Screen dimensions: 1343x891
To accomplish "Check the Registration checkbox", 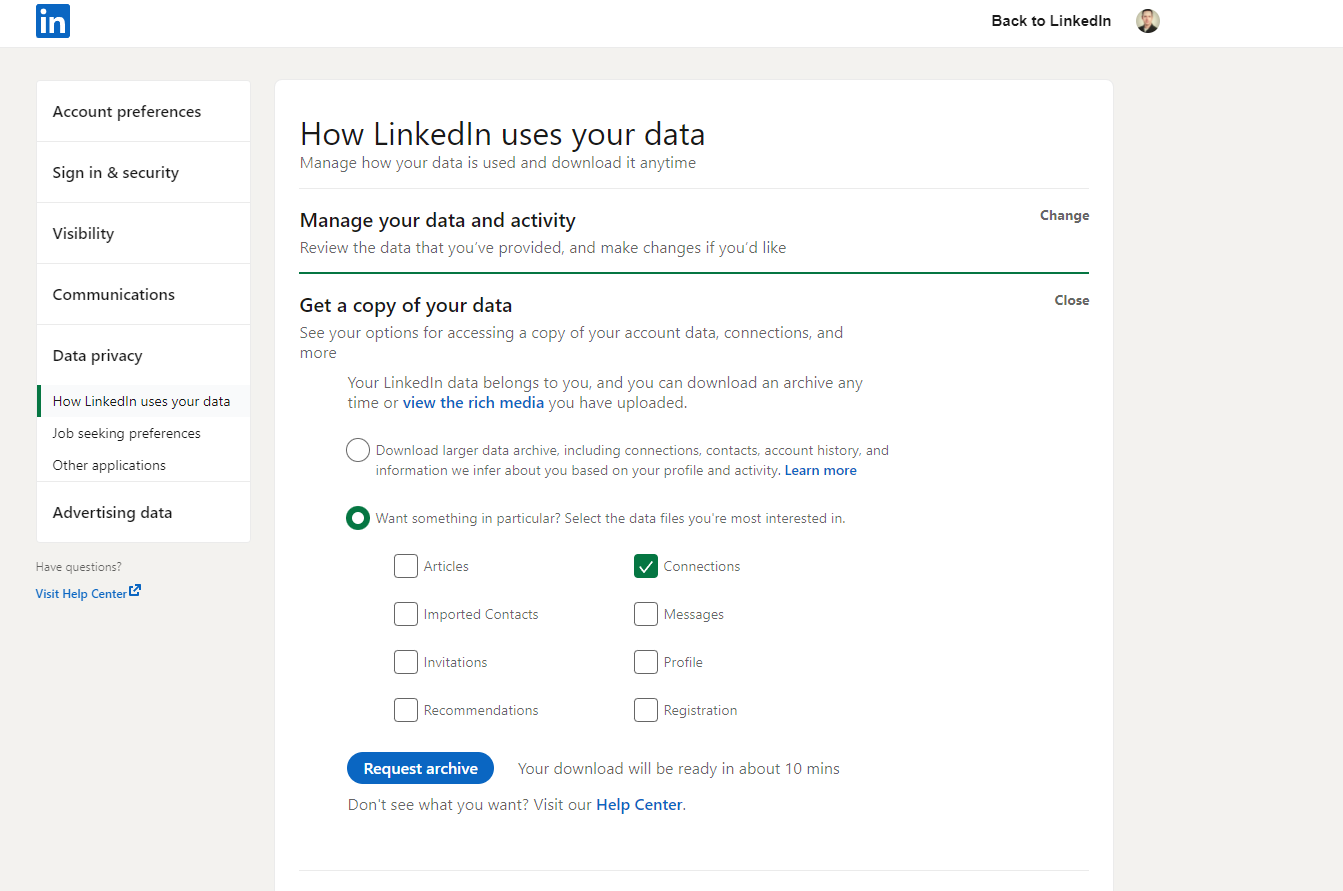I will pyautogui.click(x=646, y=709).
